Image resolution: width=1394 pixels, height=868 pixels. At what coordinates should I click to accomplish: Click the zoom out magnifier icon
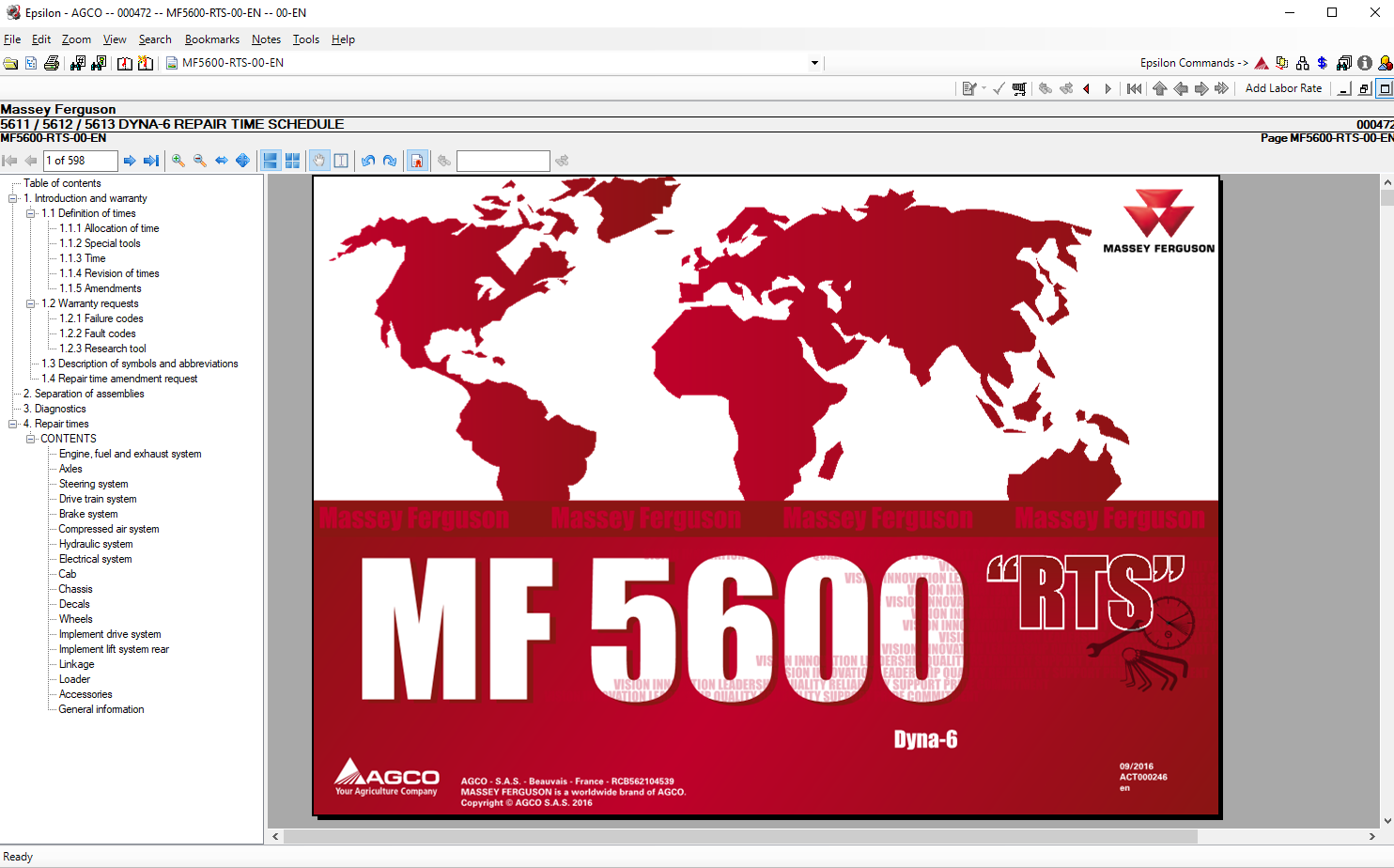(200, 161)
